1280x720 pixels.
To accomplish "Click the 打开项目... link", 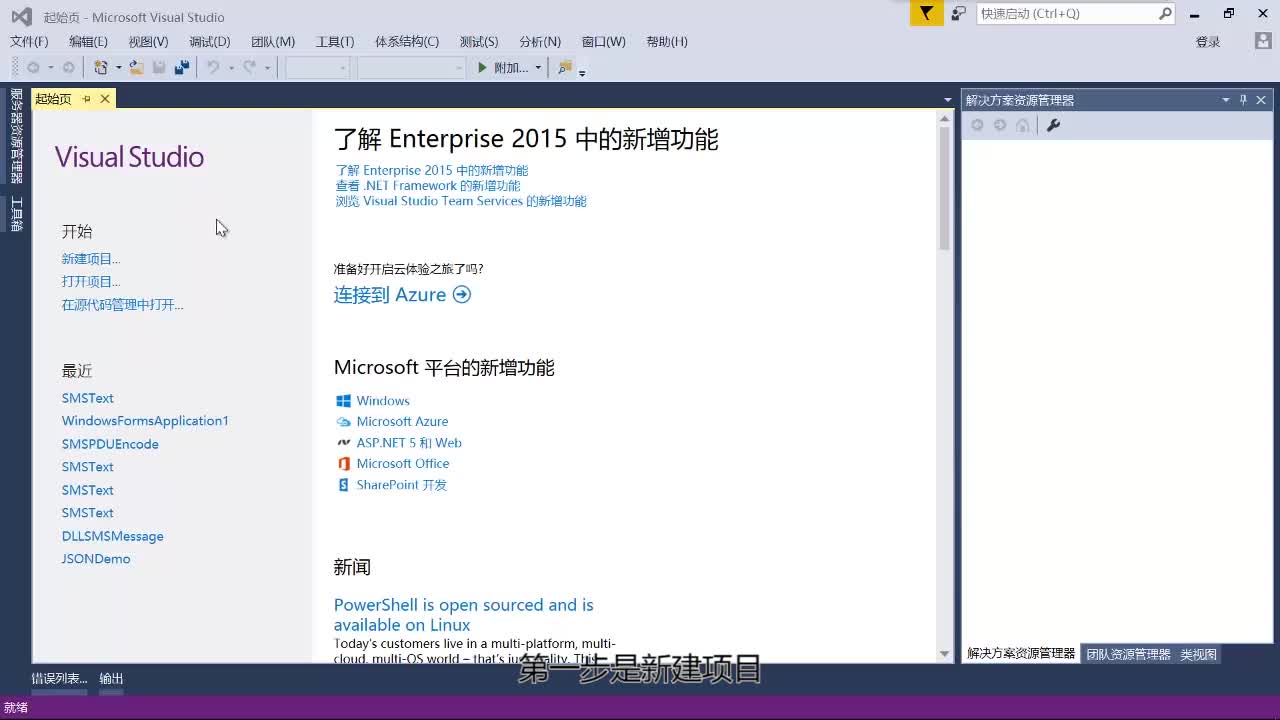I will (91, 282).
